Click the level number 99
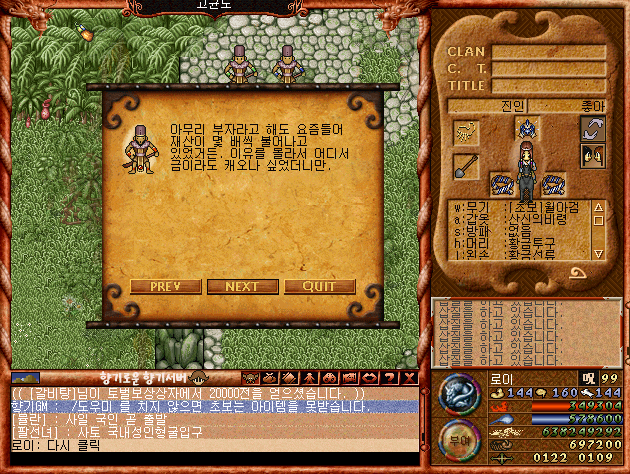Screen dimensions: 630x474 (610, 378)
